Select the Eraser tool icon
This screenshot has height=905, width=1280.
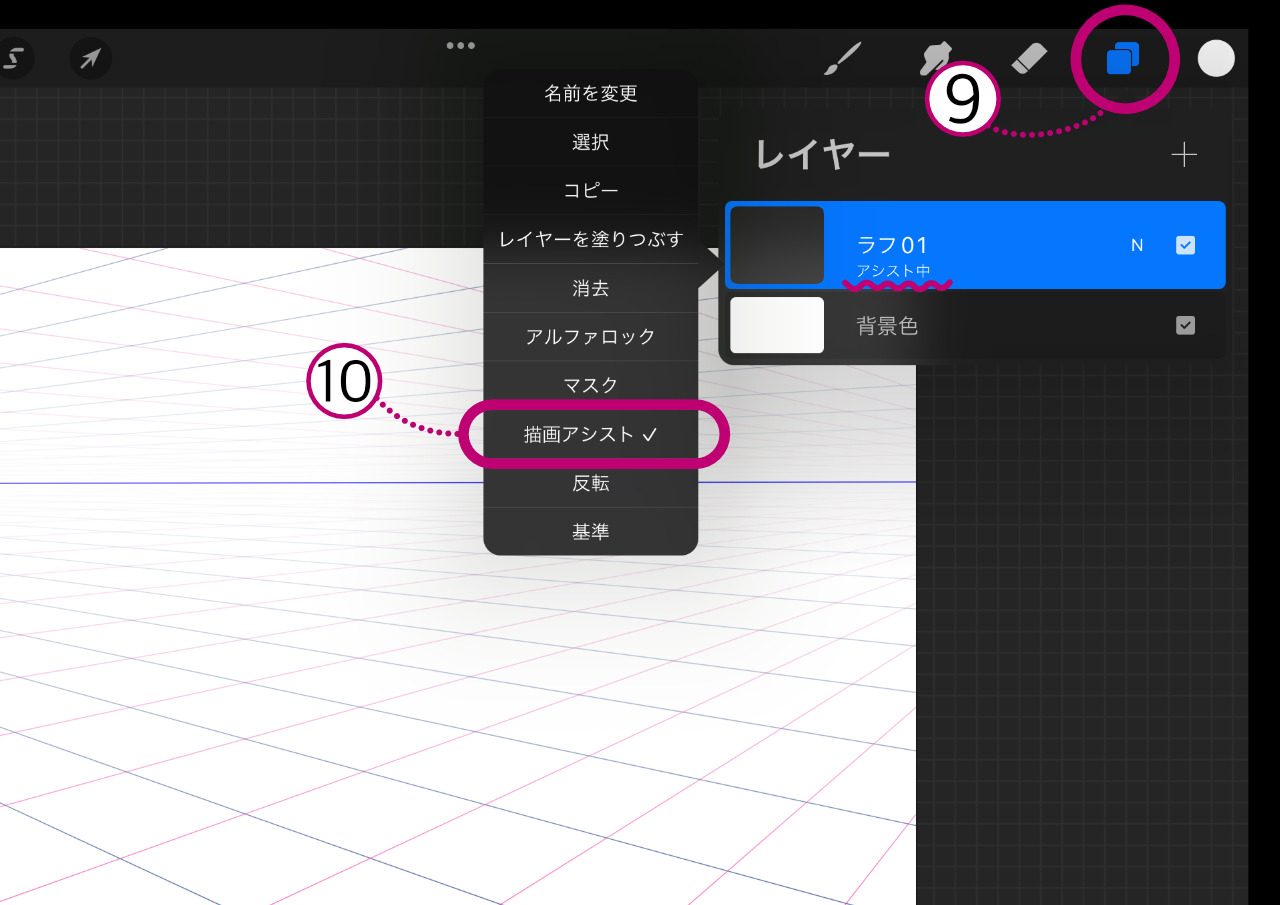coord(1029,60)
